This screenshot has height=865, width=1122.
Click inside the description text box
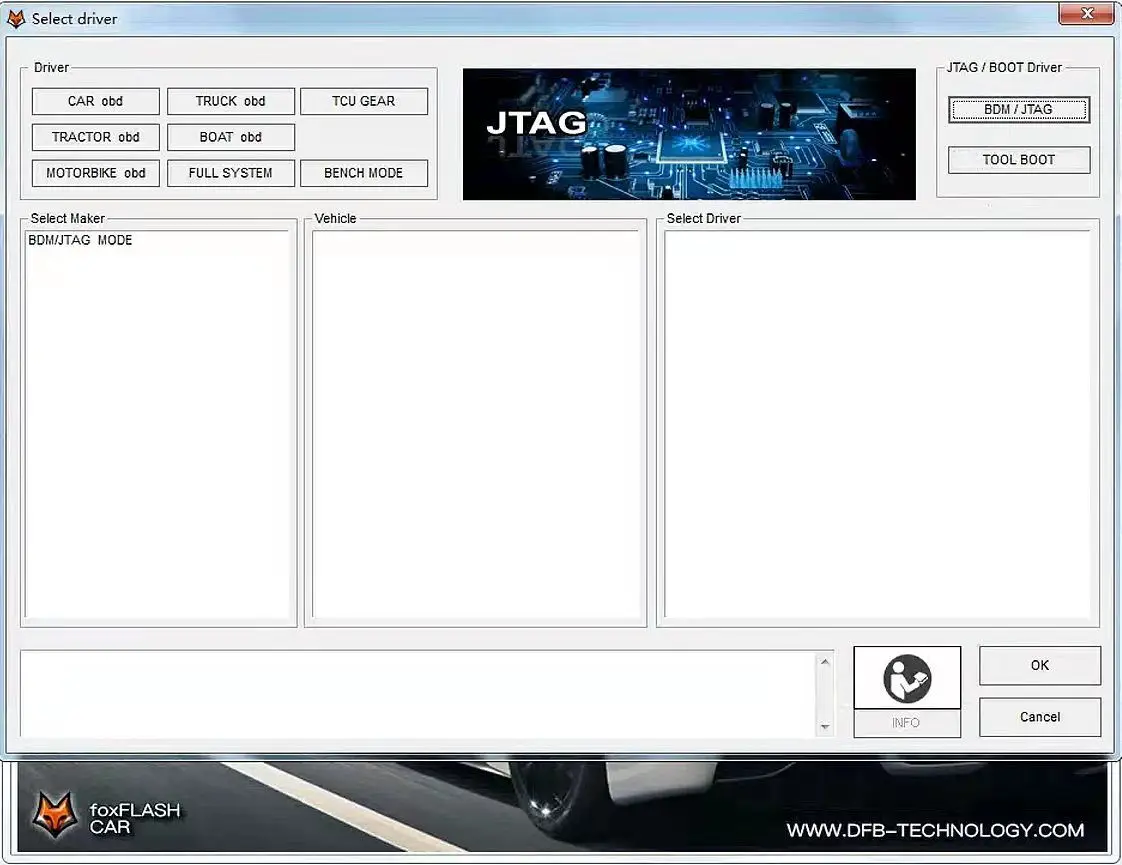(x=419, y=694)
